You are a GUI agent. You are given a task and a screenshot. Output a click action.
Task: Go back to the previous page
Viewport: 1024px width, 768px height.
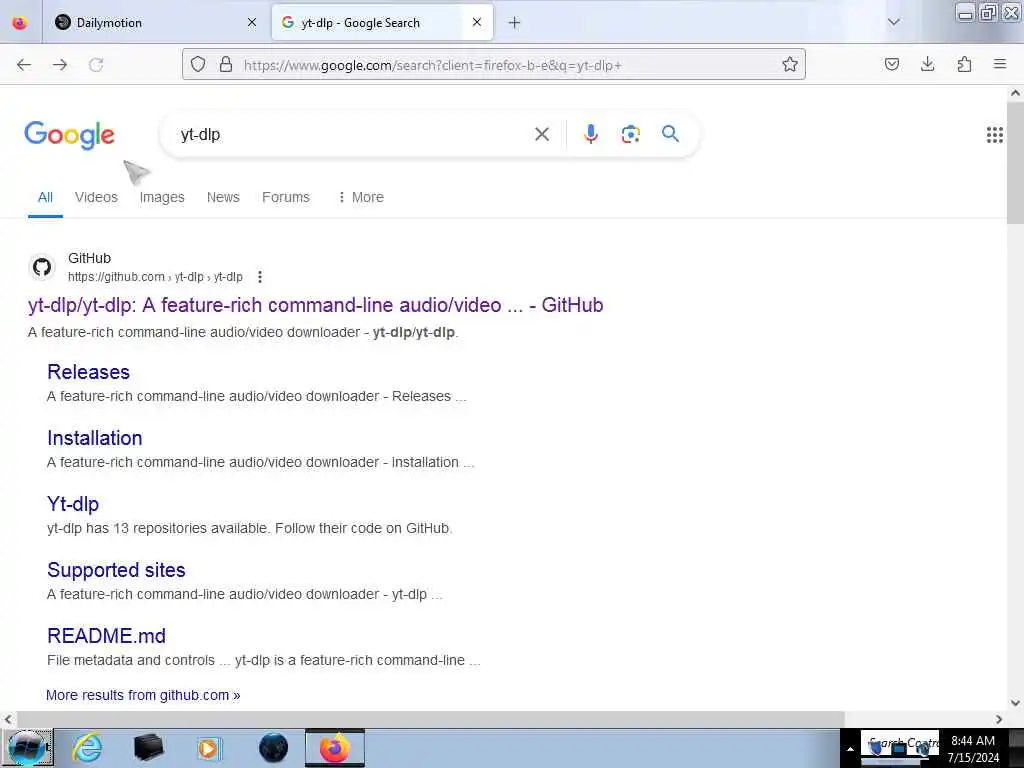pos(24,65)
